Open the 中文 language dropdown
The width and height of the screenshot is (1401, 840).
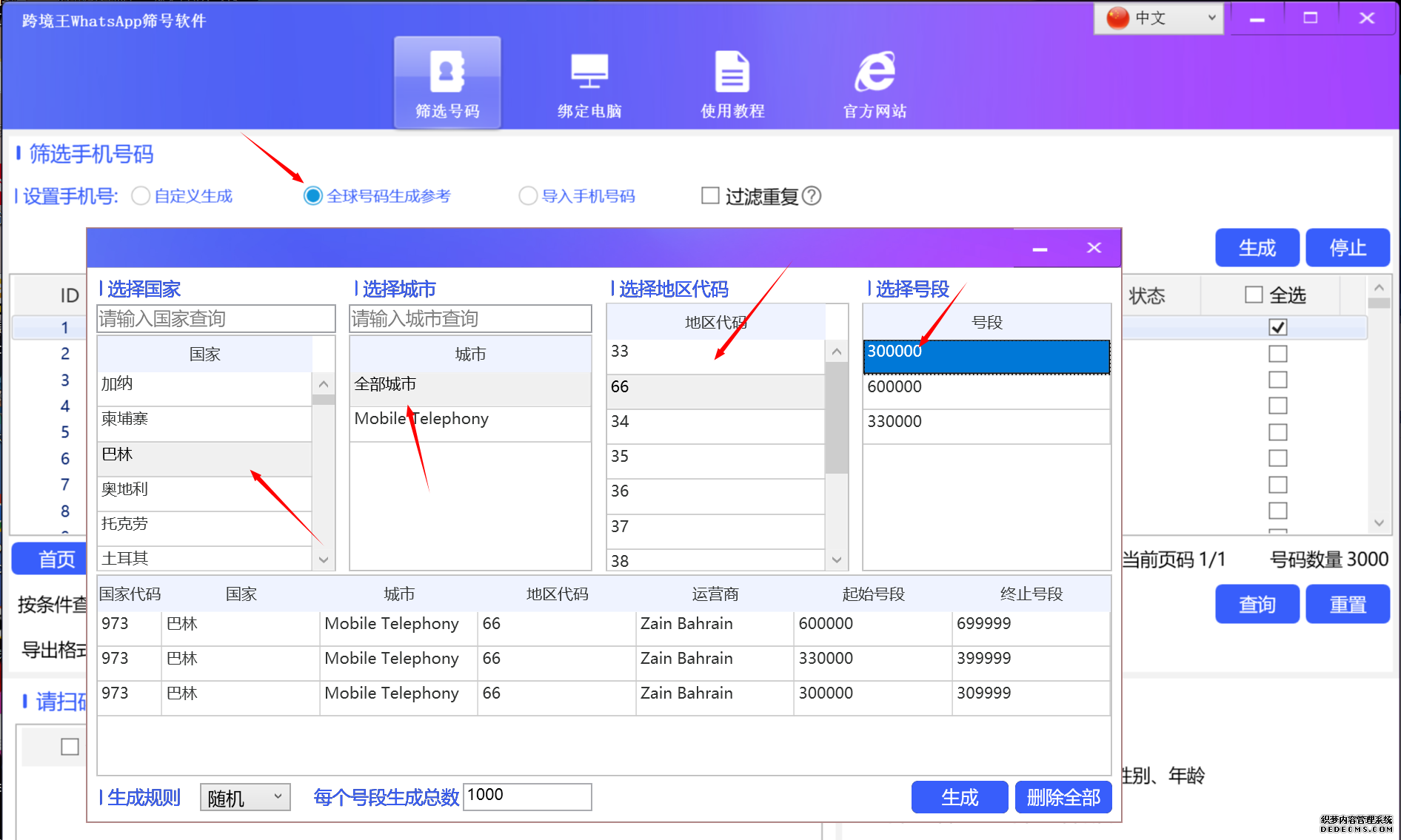click(x=1212, y=19)
